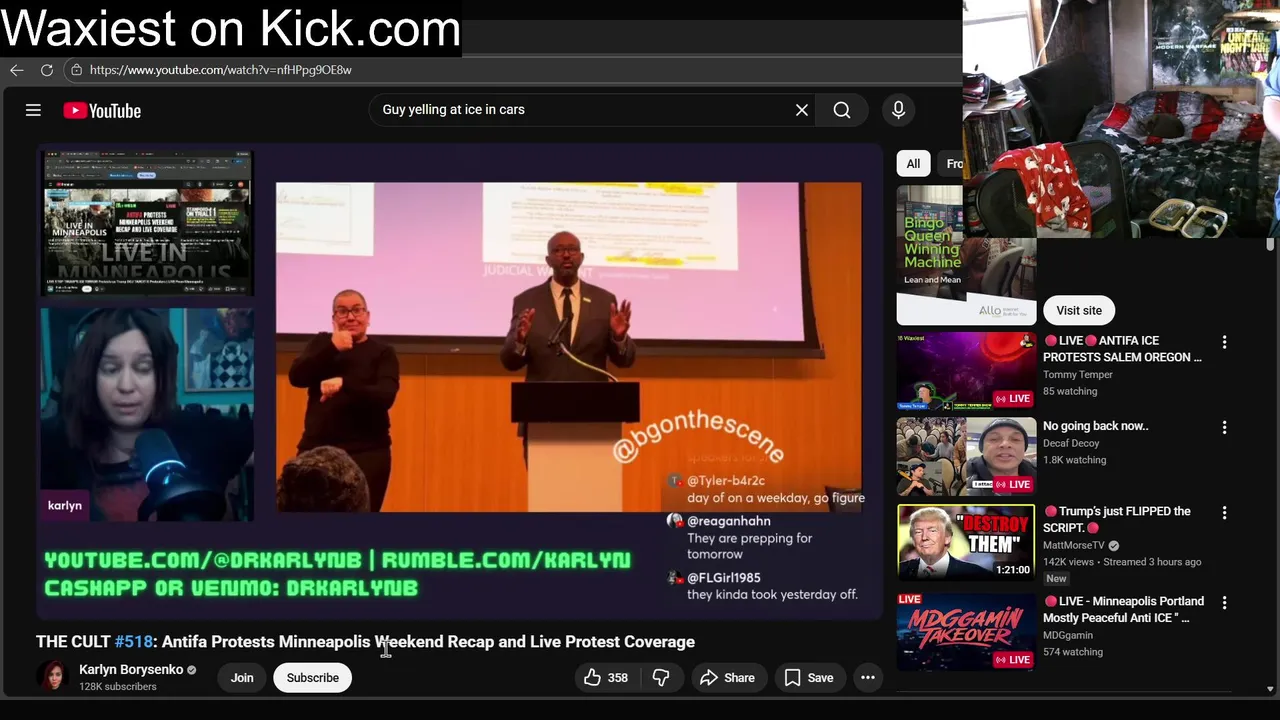Image resolution: width=1280 pixels, height=720 pixels.
Task: Clear the search query with X
Action: (x=802, y=110)
